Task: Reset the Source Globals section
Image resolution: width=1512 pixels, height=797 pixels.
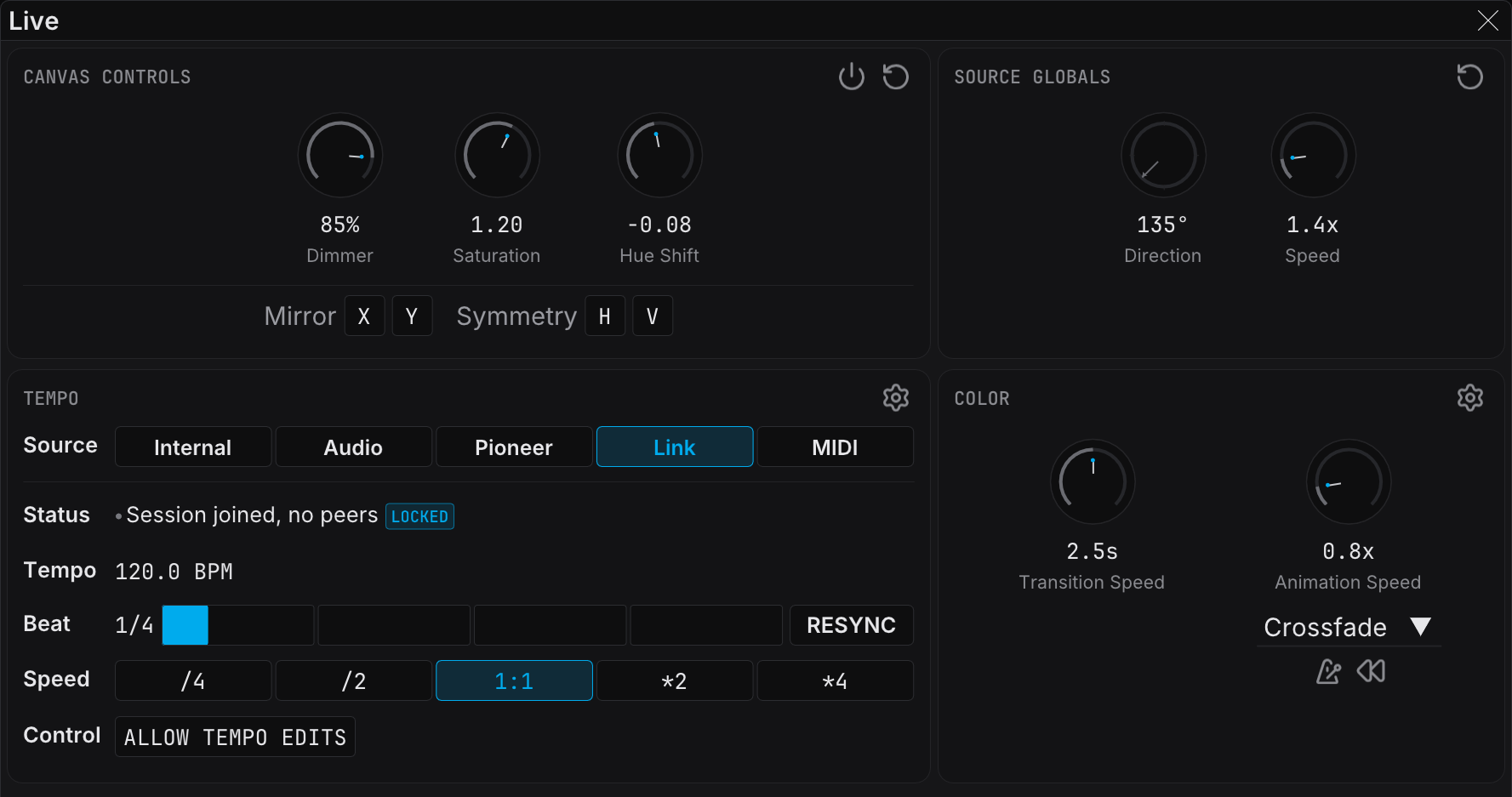Action: click(1469, 77)
